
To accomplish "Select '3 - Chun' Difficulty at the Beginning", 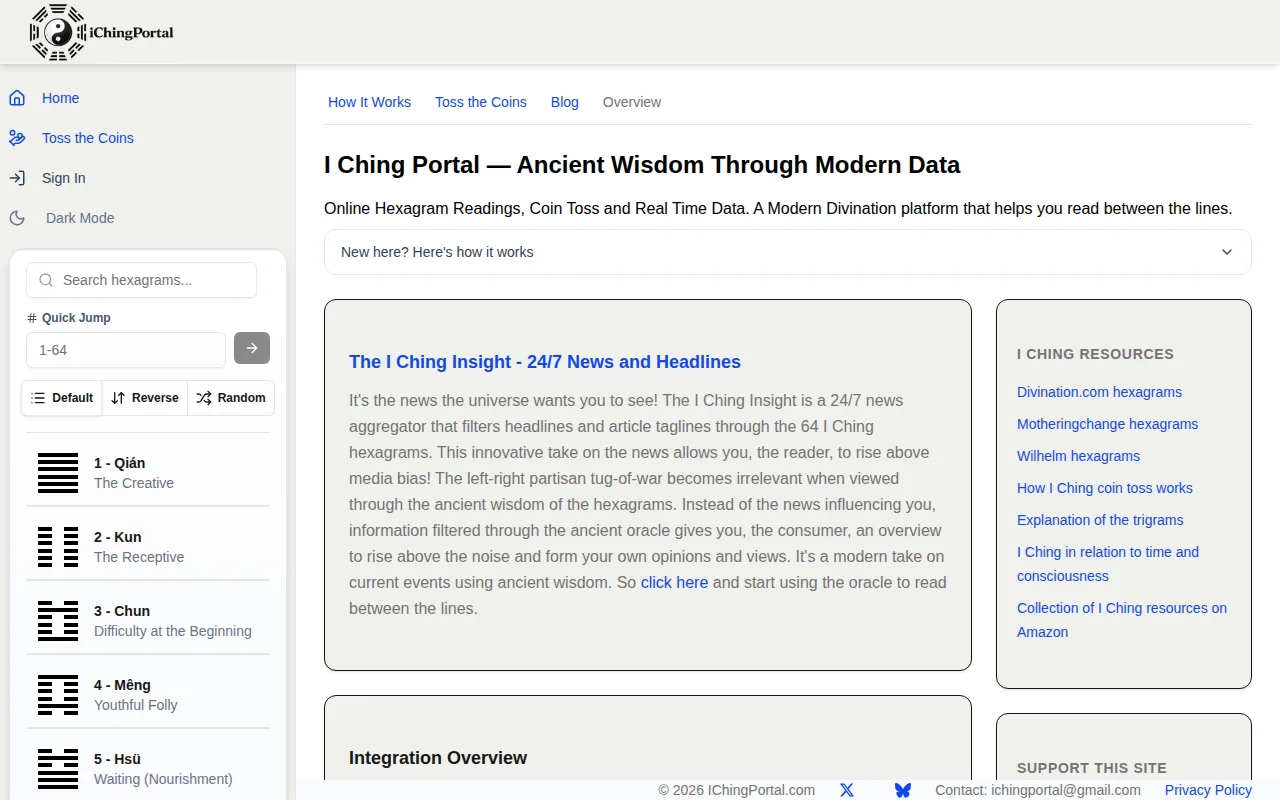I will (x=148, y=621).
